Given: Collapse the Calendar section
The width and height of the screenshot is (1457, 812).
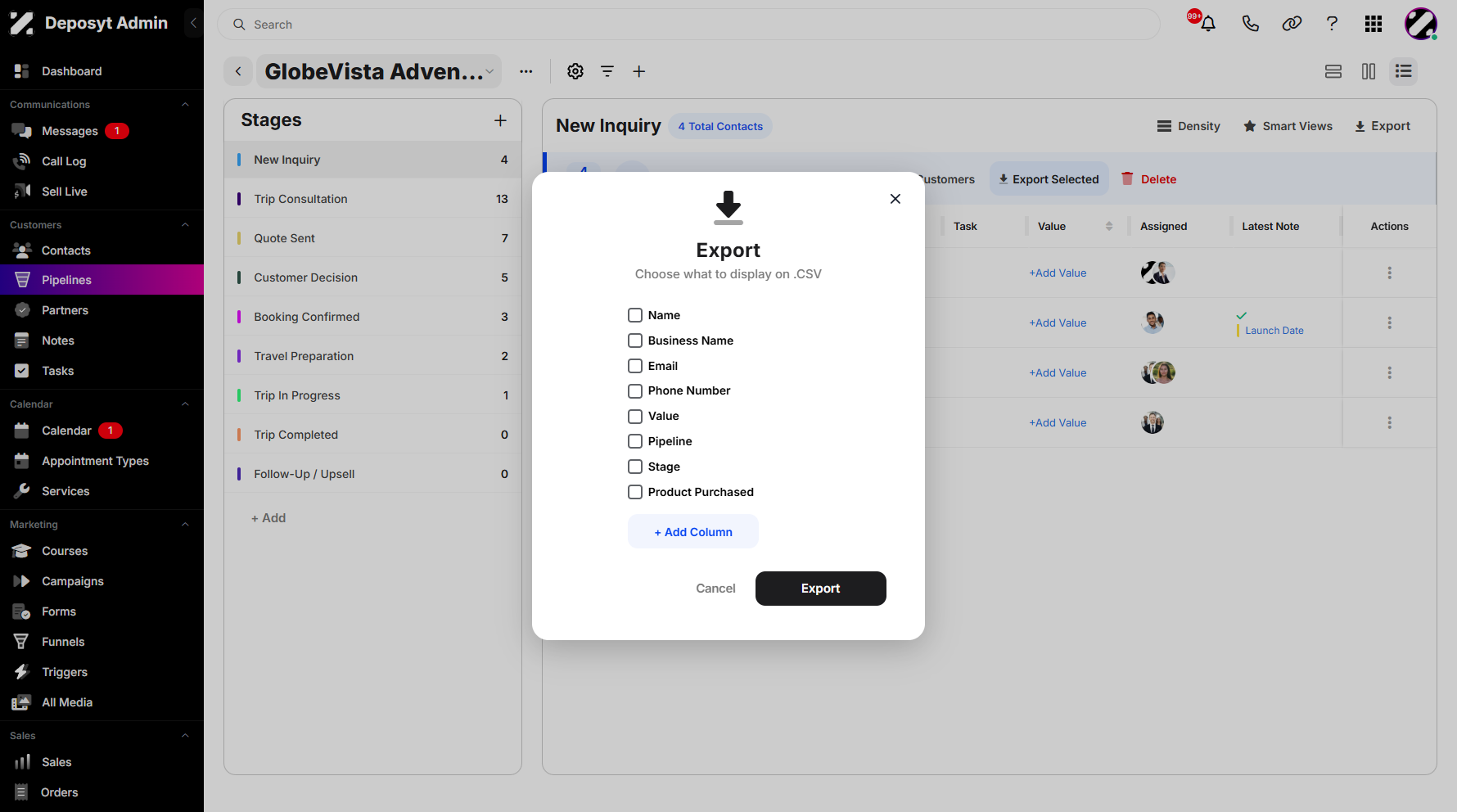Looking at the screenshot, I should [185, 404].
